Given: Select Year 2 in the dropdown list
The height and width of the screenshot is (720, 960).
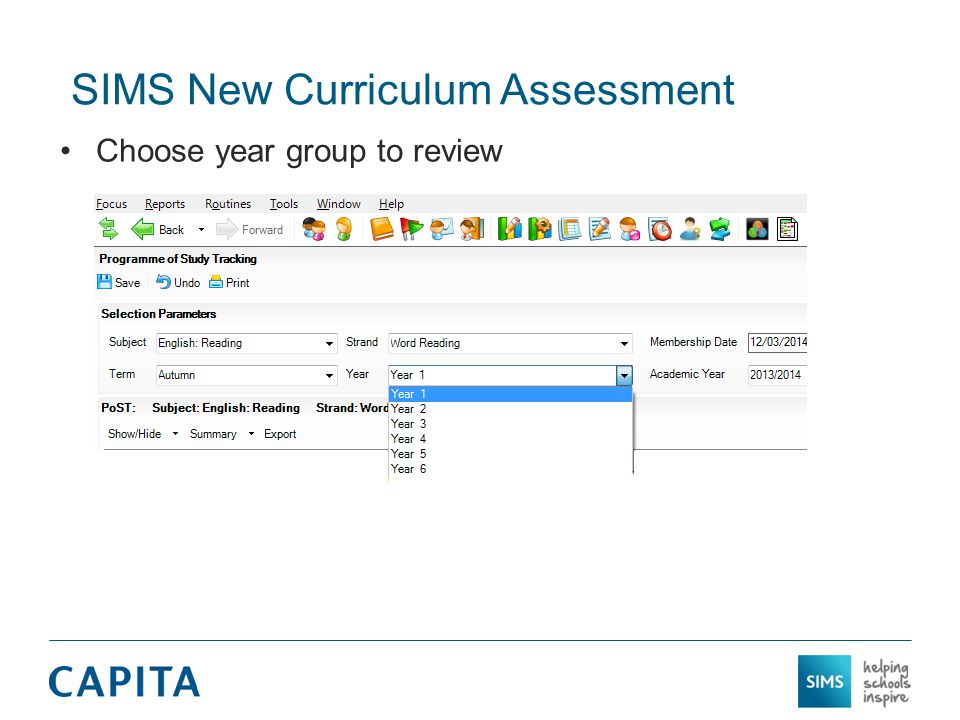Looking at the screenshot, I should pyautogui.click(x=510, y=409).
